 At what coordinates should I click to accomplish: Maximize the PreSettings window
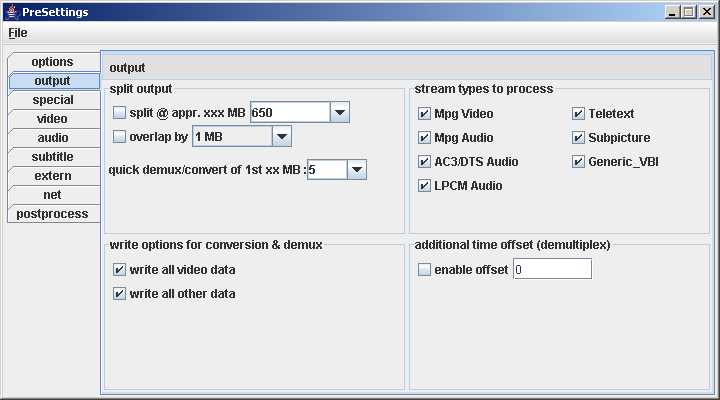pyautogui.click(x=688, y=11)
